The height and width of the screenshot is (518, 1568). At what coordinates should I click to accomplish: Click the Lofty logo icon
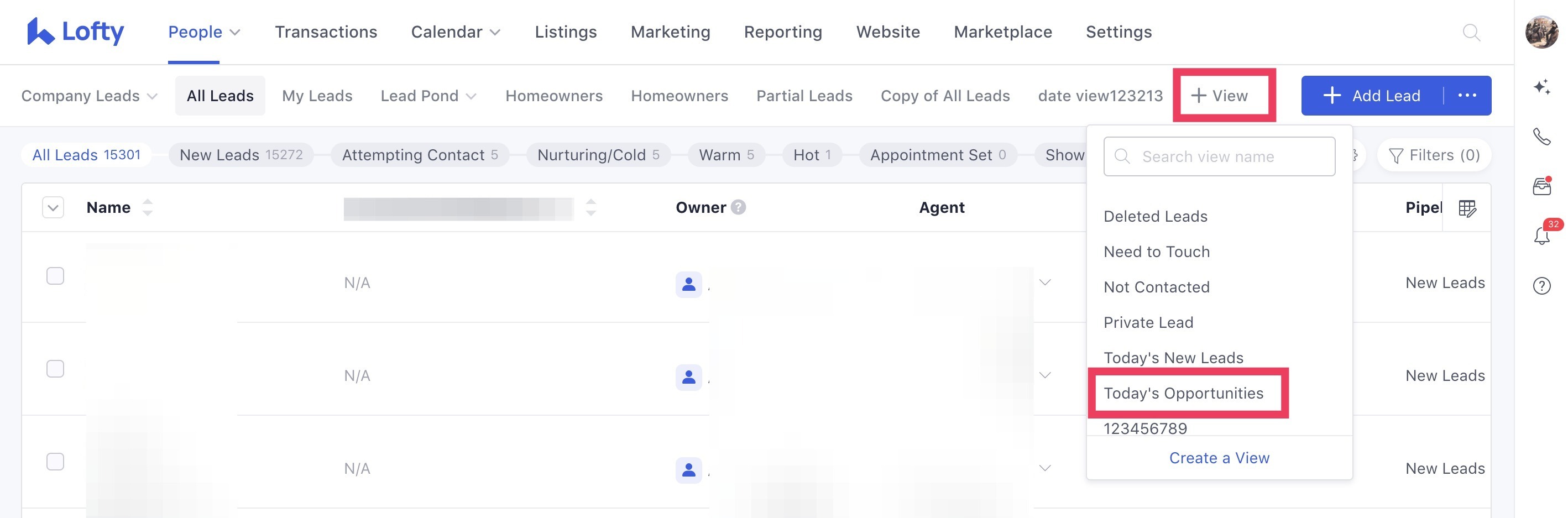pos(40,32)
